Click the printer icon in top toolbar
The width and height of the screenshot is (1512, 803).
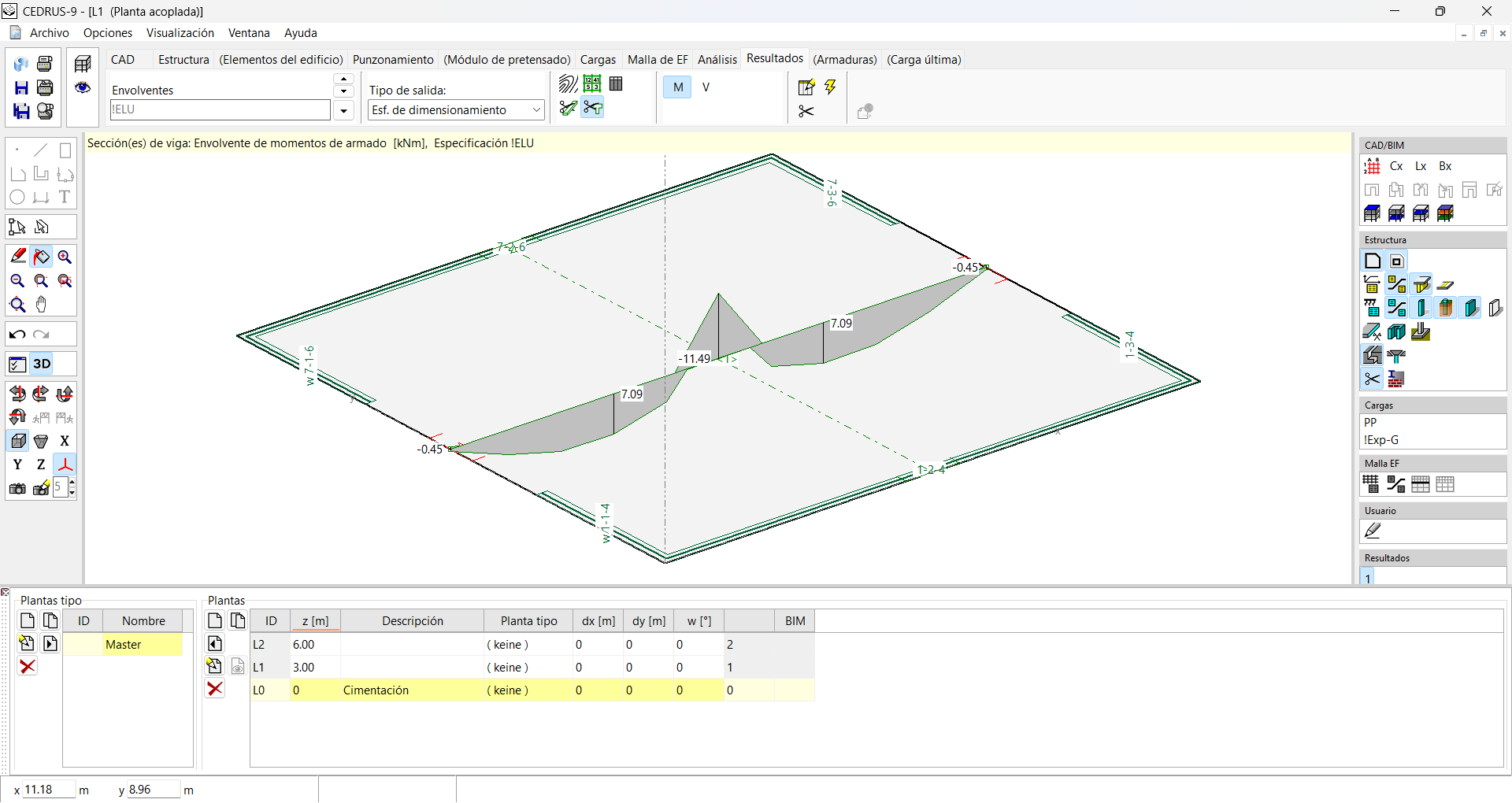[x=45, y=64]
